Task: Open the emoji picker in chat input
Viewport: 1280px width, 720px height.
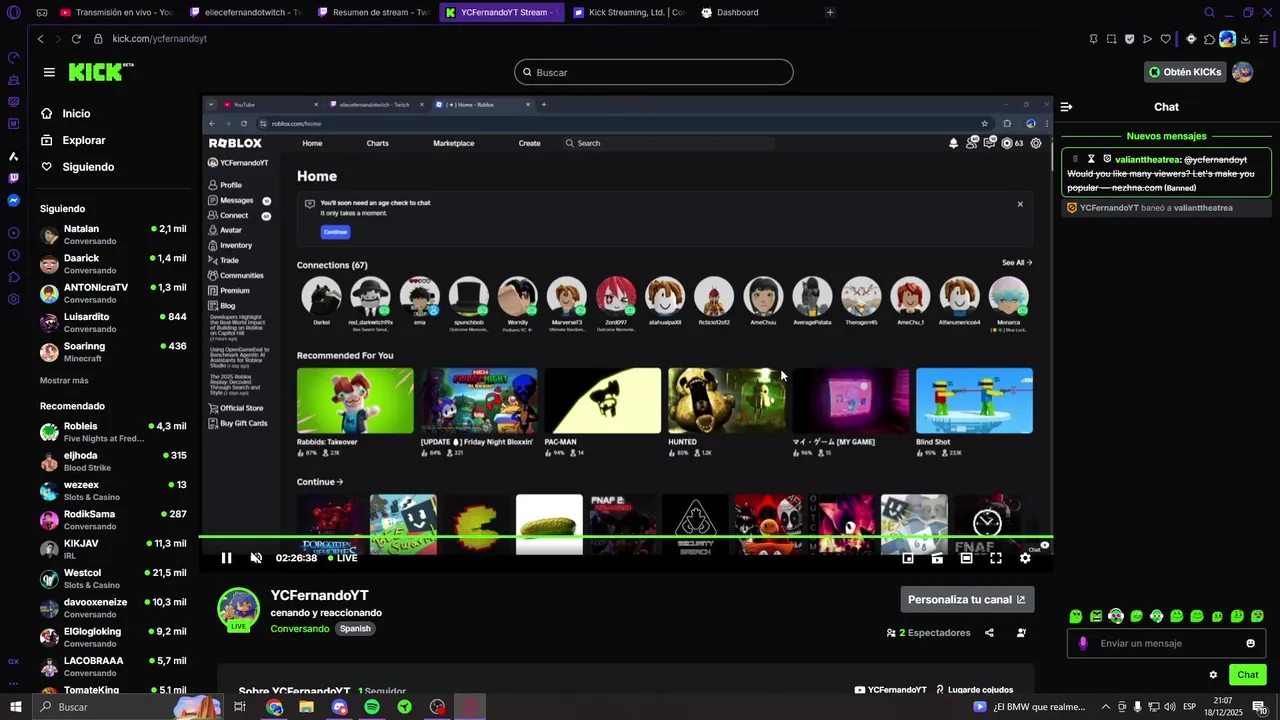Action: coord(1250,643)
